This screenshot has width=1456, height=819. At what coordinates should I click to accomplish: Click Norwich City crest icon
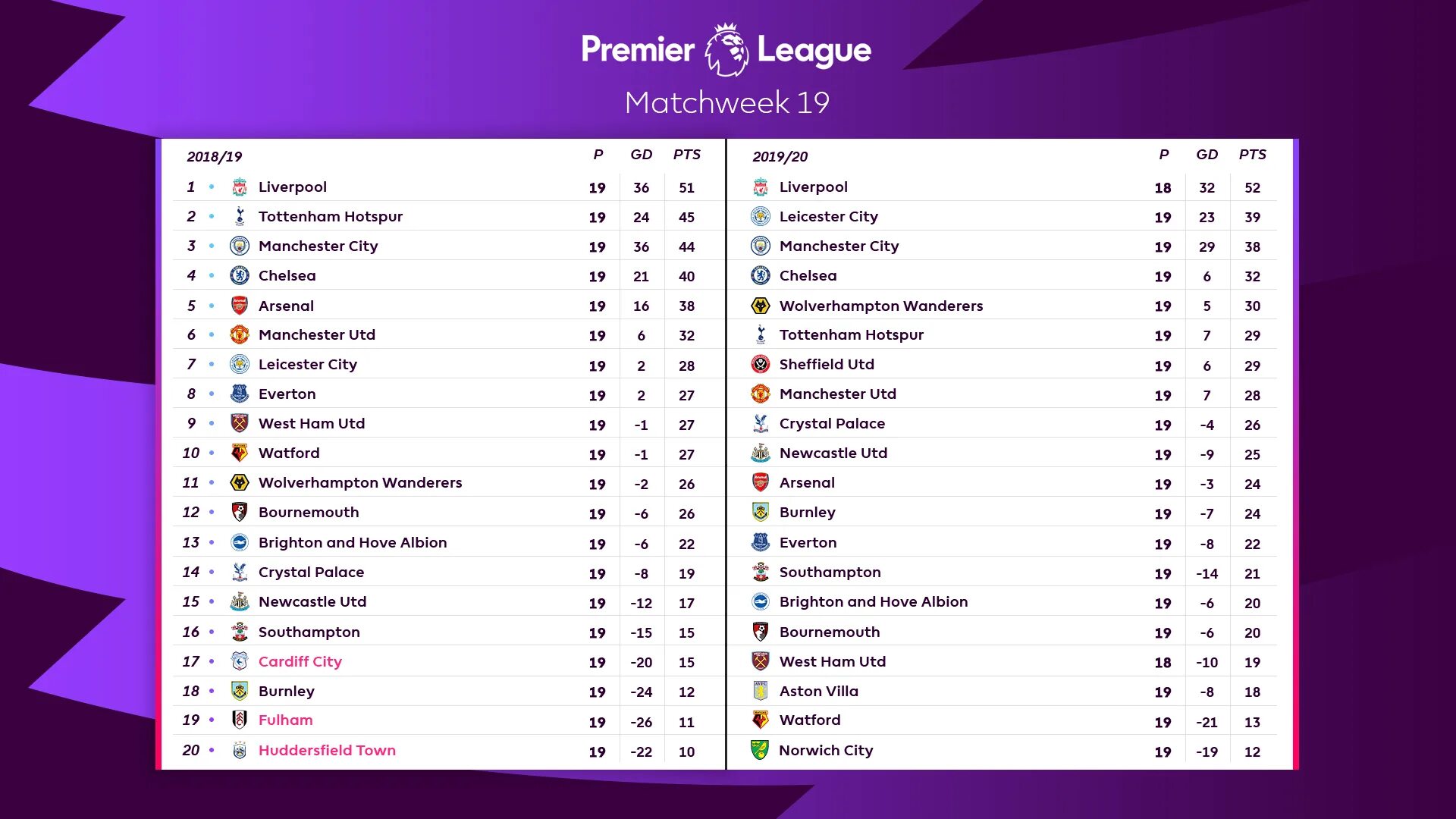760,750
